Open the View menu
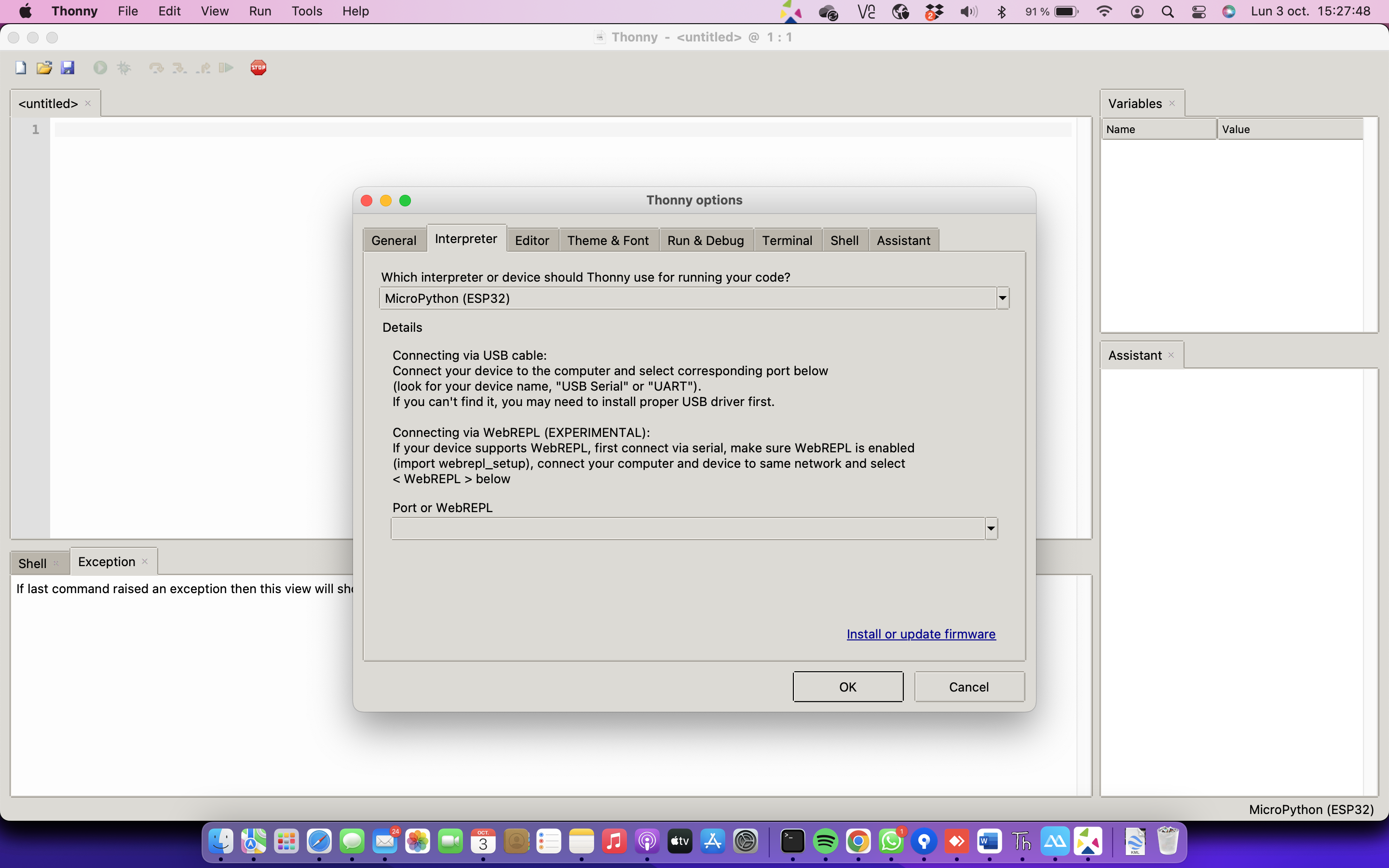Screen dimensions: 1389x868 [x=215, y=12]
